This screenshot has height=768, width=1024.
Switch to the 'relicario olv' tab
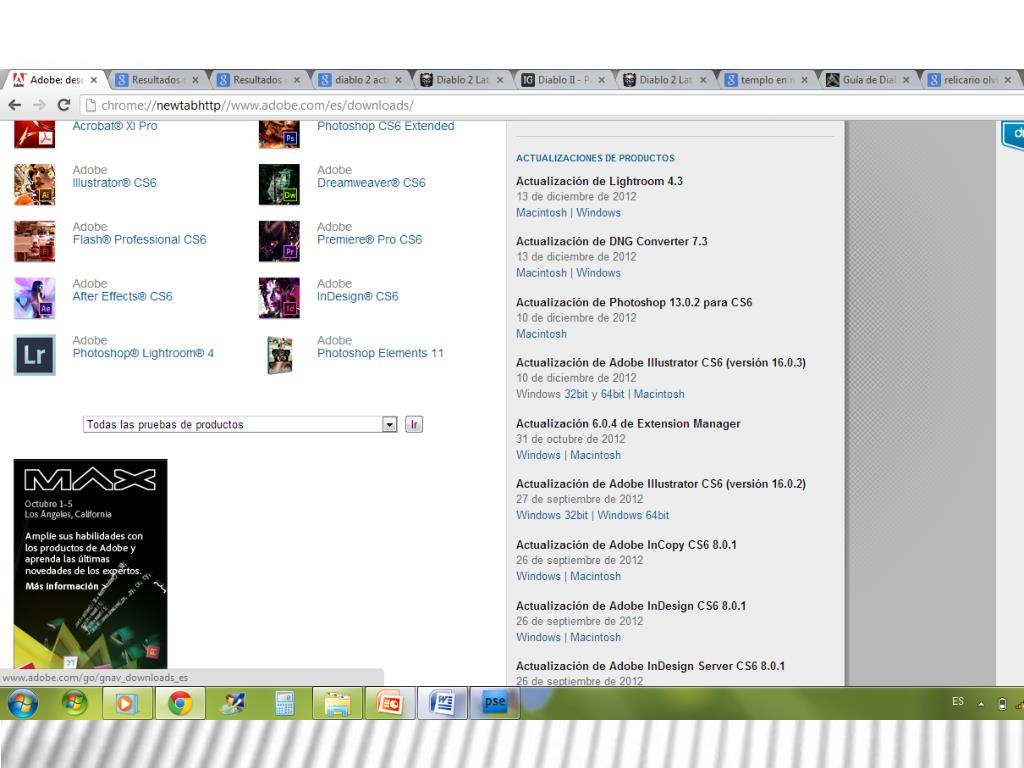[970, 80]
